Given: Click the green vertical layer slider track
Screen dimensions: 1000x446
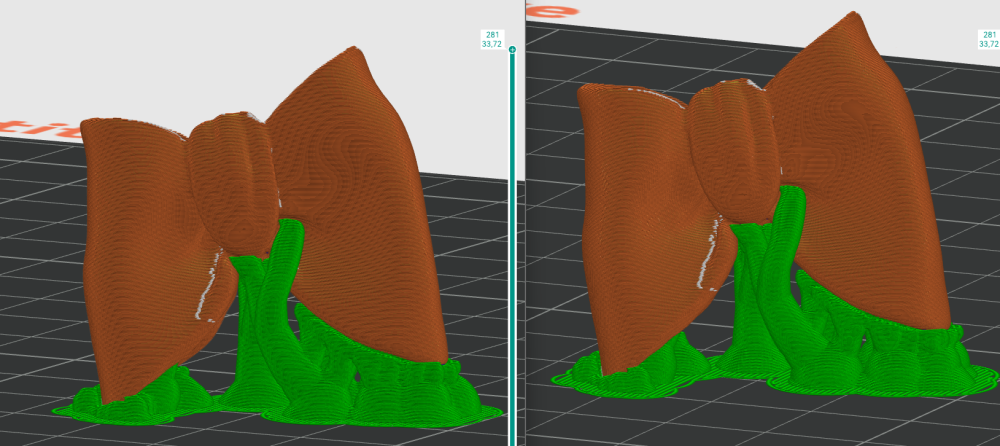Looking at the screenshot, I should tap(512, 249).
